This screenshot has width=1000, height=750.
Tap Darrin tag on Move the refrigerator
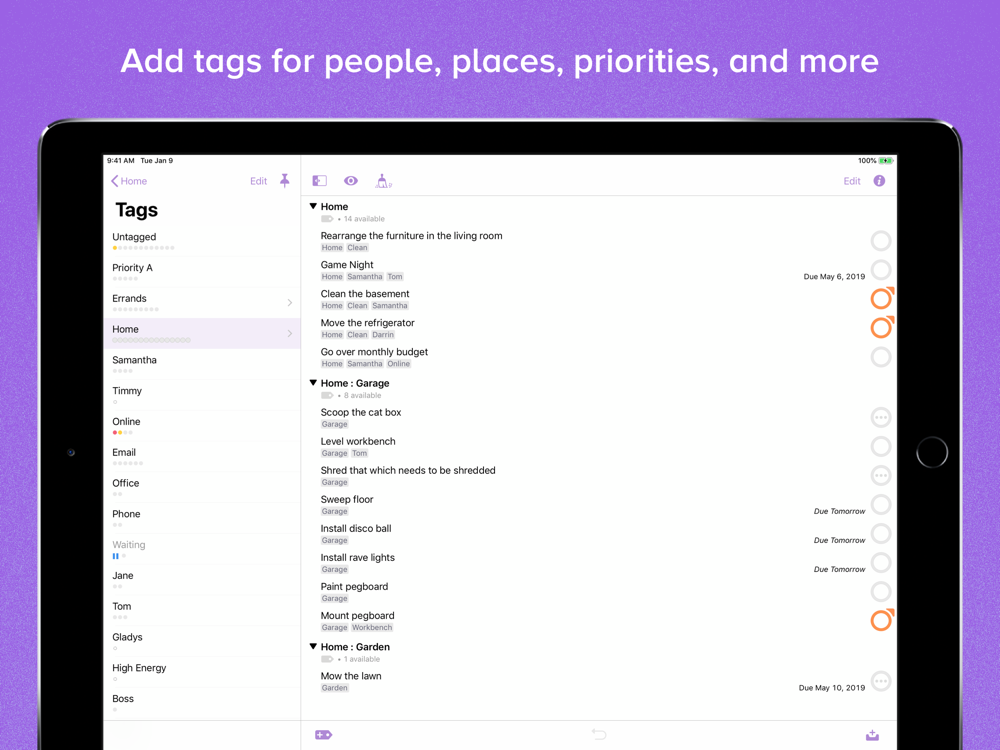(x=383, y=335)
